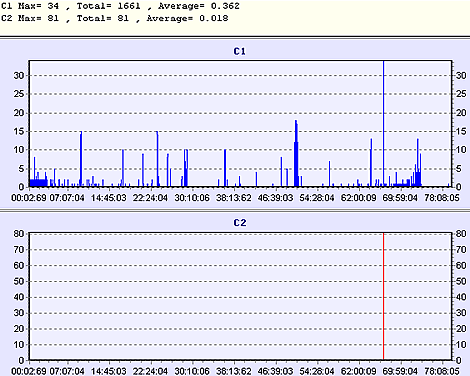Select the 'C1 Max= 34' statistics line
470x376 pixels.
(x=120, y=6)
